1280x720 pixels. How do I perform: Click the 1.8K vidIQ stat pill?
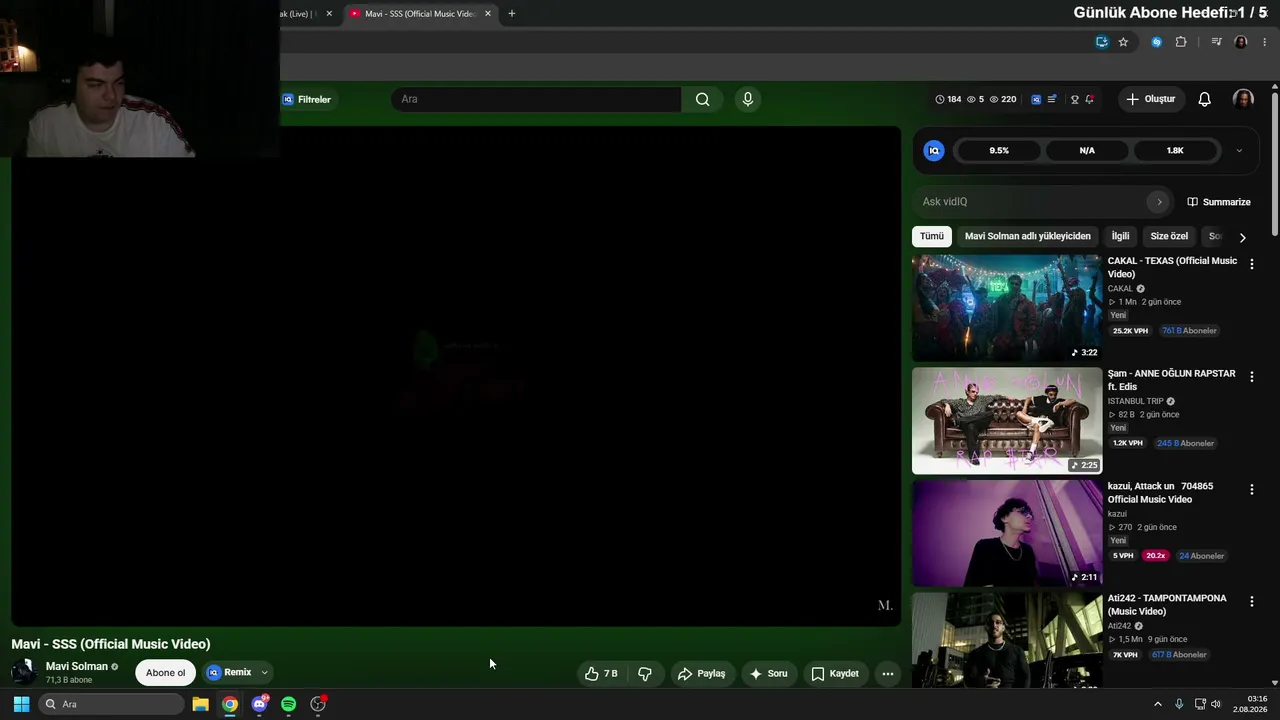[x=1175, y=151]
